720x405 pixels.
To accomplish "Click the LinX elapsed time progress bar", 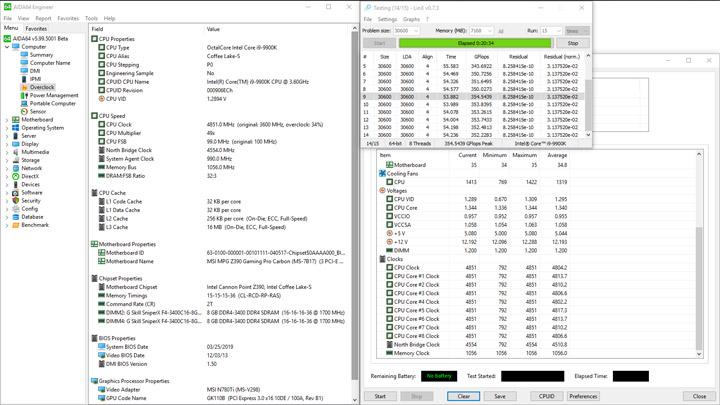I will pos(475,43).
